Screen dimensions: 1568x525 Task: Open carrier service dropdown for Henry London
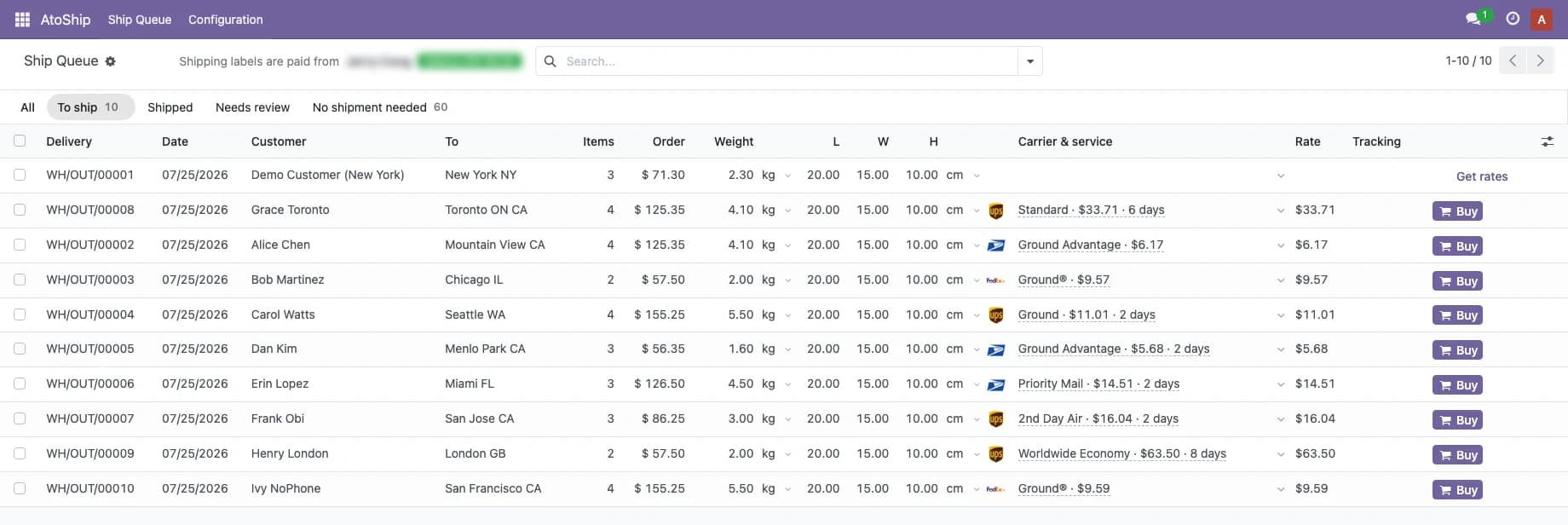[x=1280, y=454]
